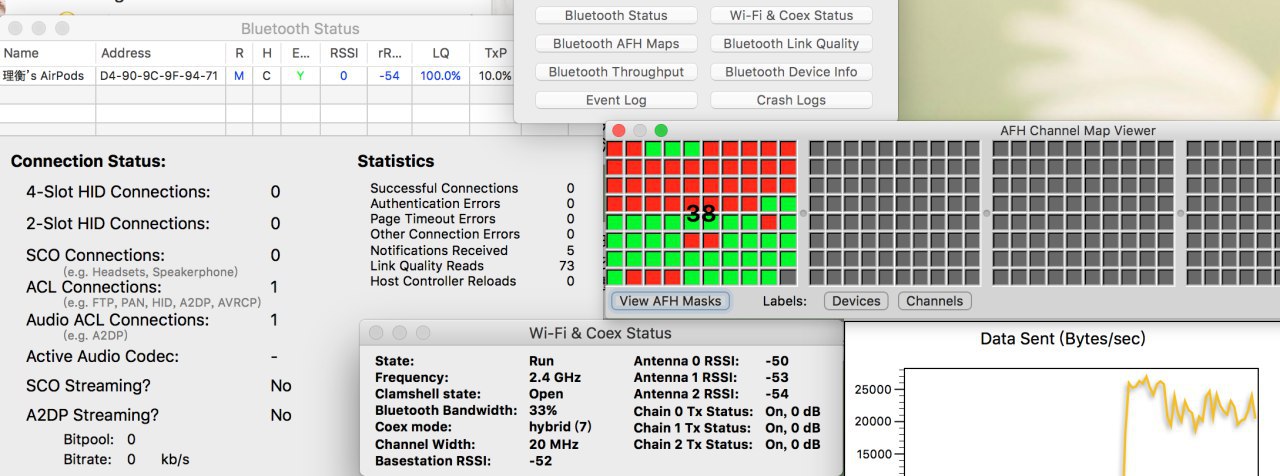
Task: Open Bluetooth Throughput graph
Action: pos(616,71)
